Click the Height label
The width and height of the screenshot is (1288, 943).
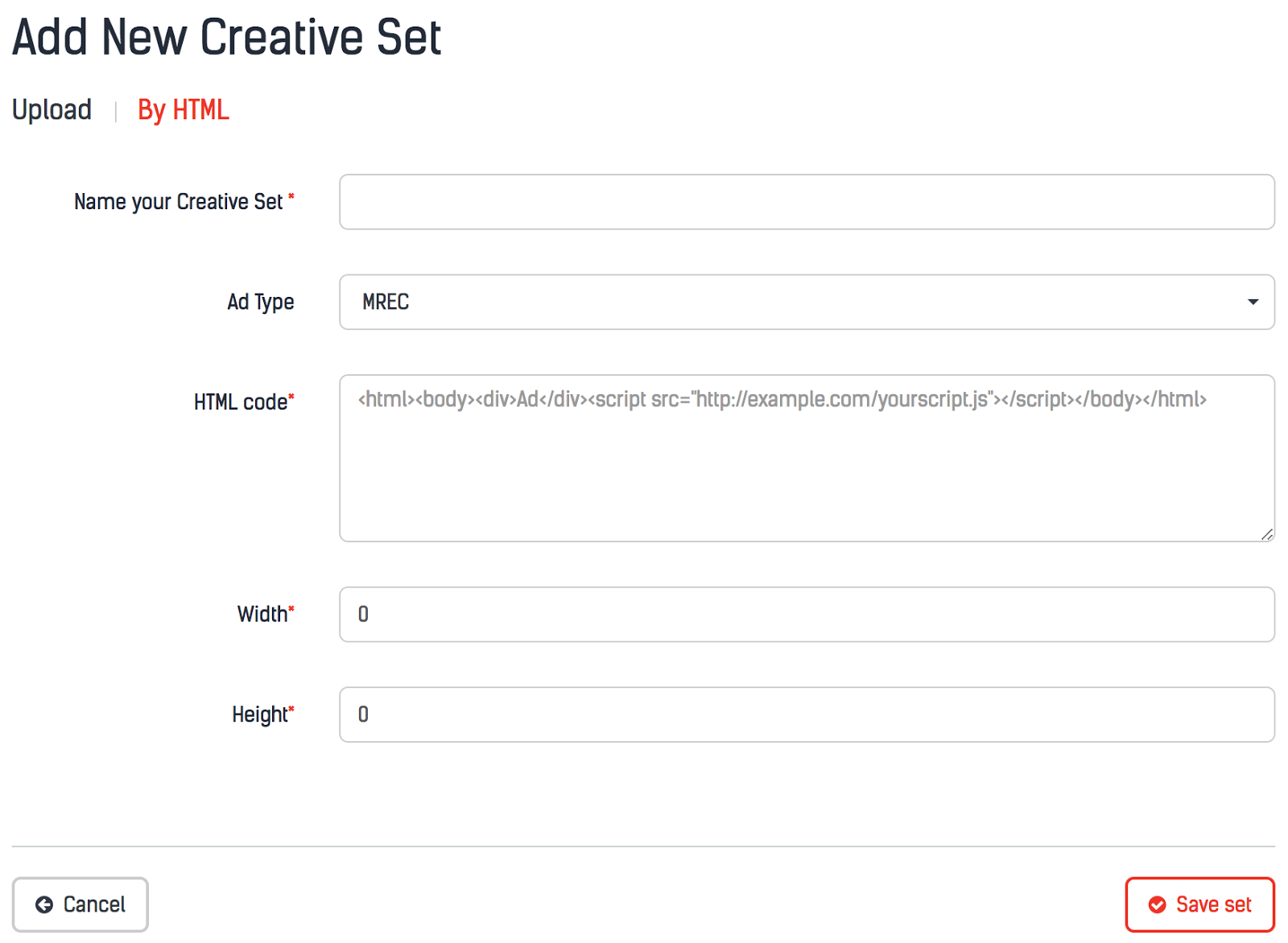259,714
